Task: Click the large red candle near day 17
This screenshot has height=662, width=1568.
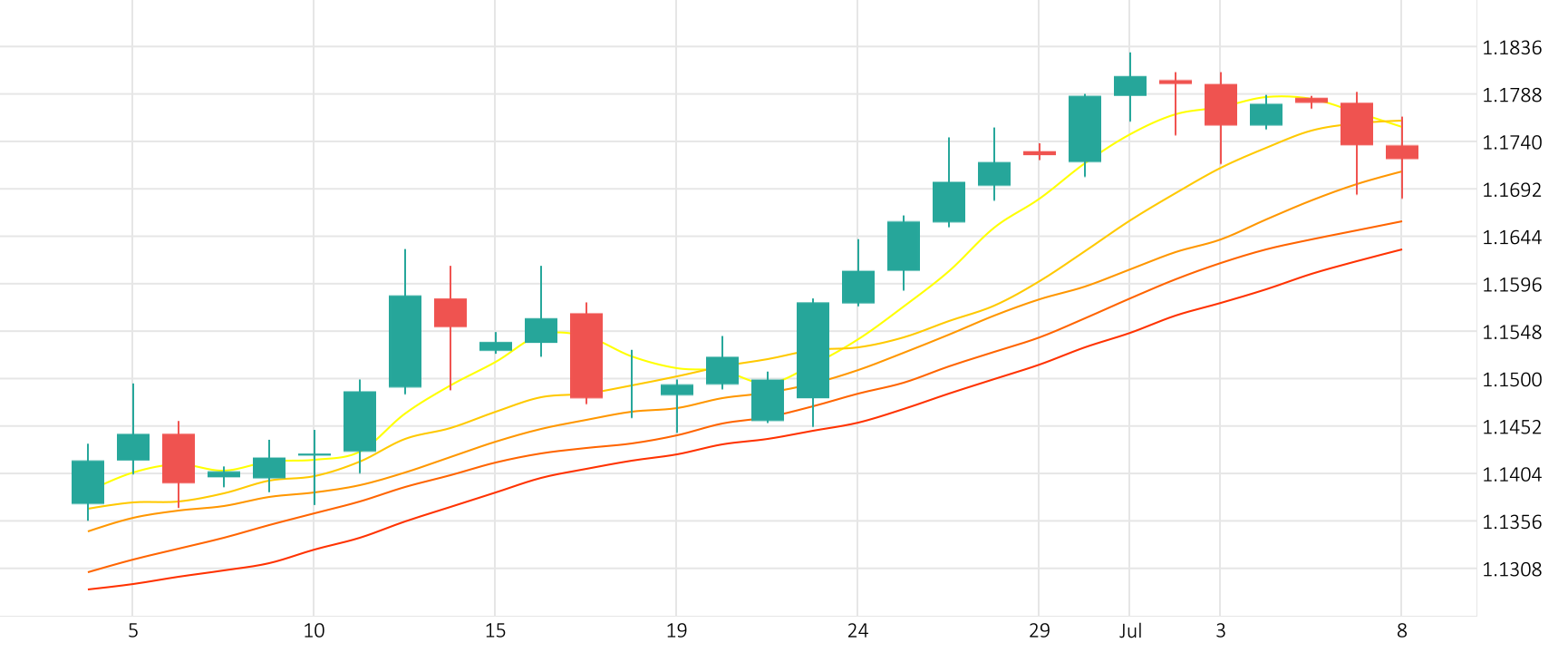Action: pyautogui.click(x=586, y=355)
